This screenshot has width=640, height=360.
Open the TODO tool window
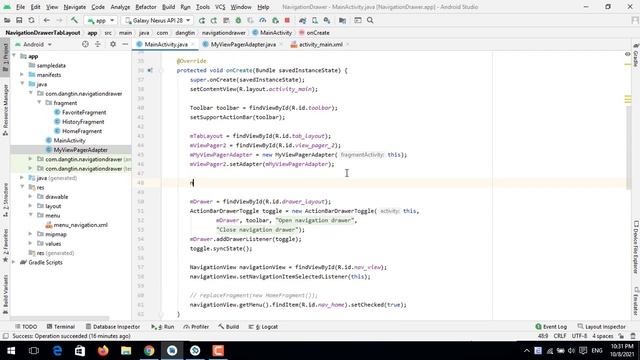click(26, 327)
